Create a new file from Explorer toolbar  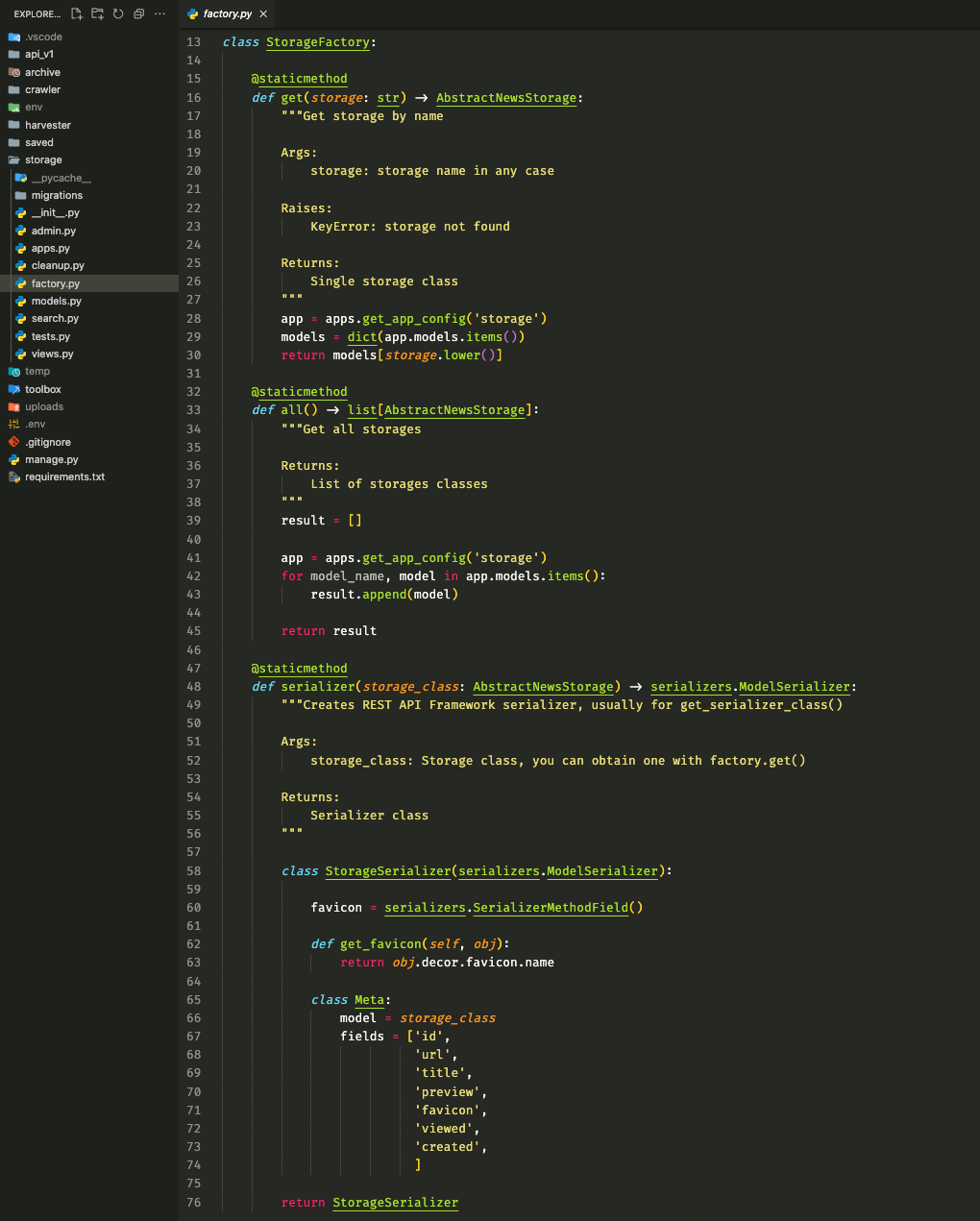click(x=77, y=14)
